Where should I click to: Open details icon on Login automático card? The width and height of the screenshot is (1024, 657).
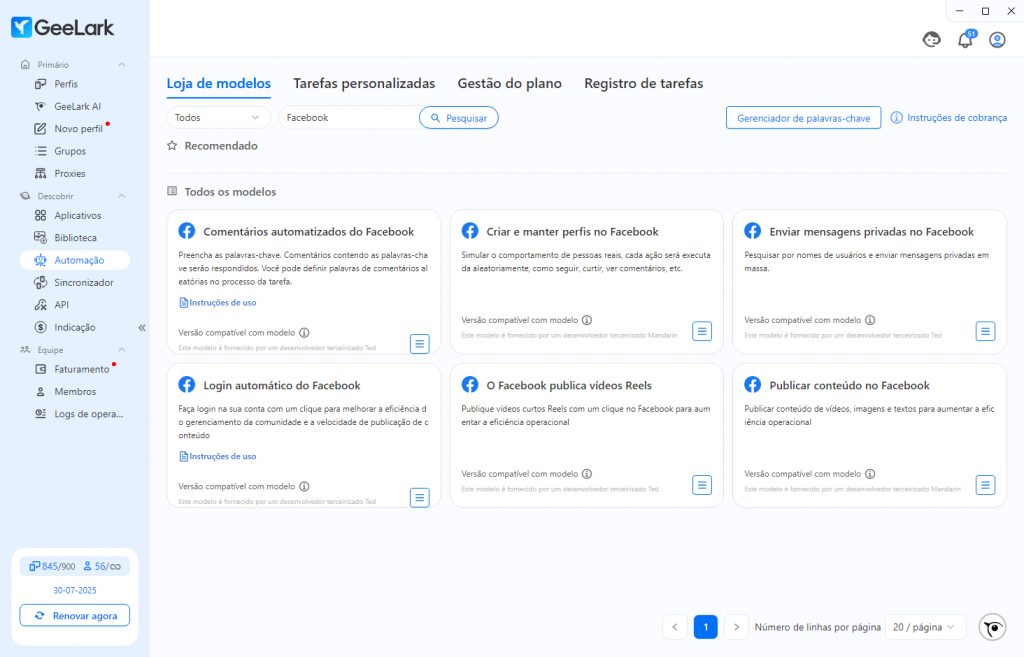click(x=419, y=498)
